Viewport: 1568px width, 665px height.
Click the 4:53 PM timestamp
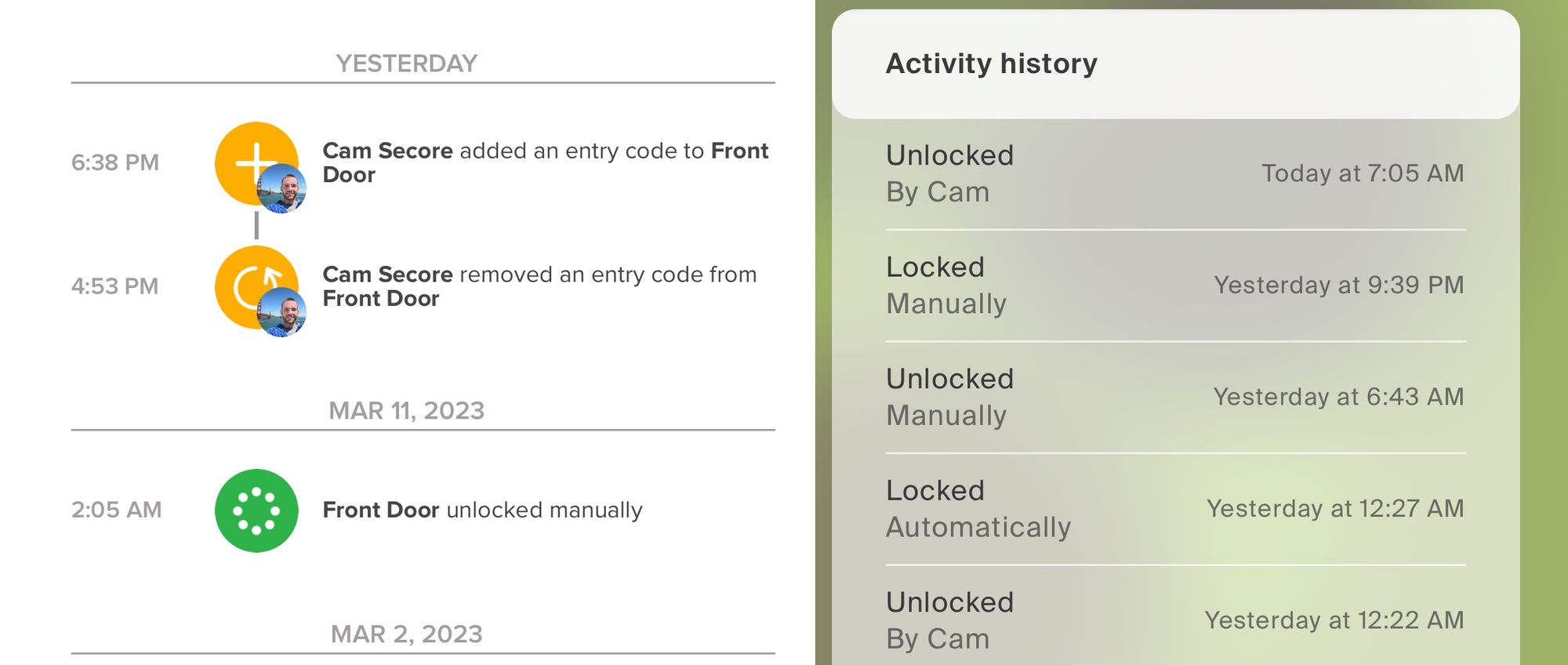point(115,286)
